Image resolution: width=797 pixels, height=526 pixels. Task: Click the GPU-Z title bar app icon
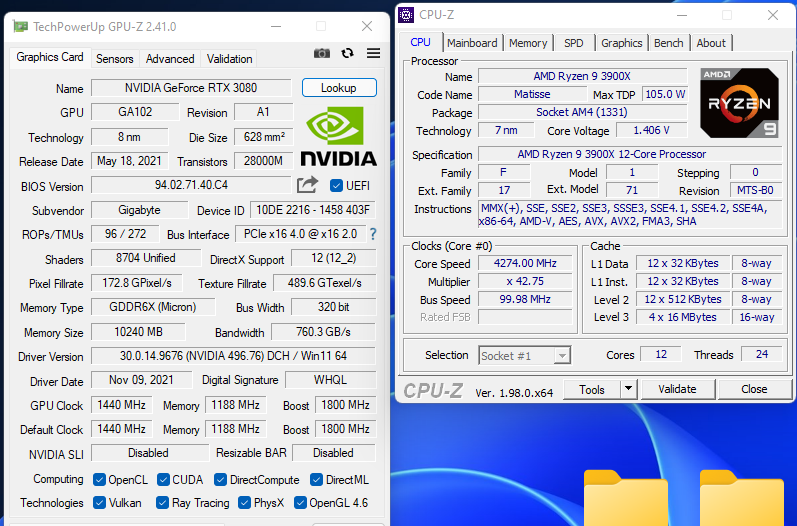pyautogui.click(x=20, y=26)
